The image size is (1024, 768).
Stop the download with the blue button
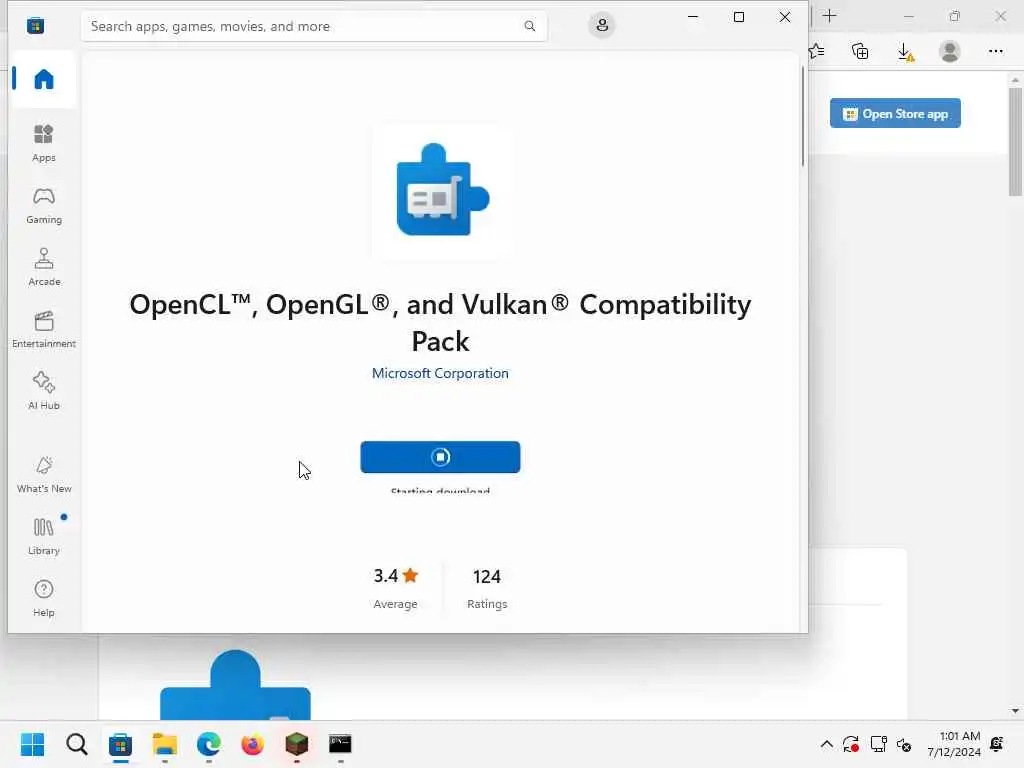click(440, 457)
